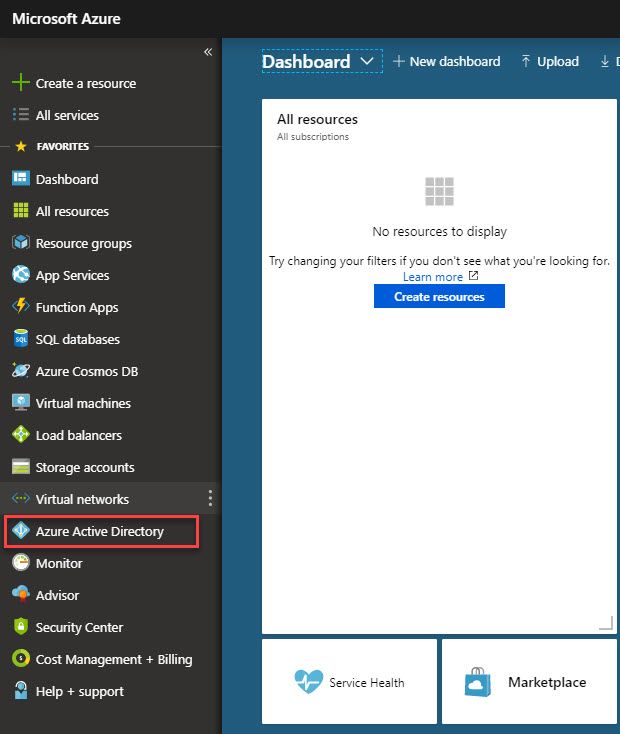Open Help + support

[80, 691]
